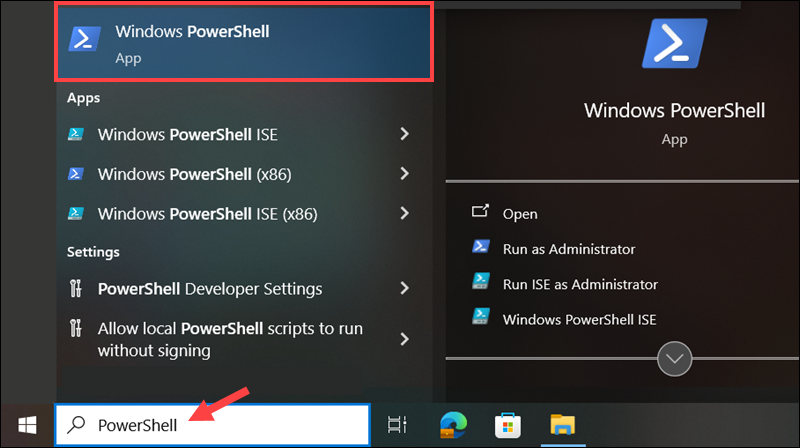
Task: Choose Run as Administrator
Action: pos(569,249)
